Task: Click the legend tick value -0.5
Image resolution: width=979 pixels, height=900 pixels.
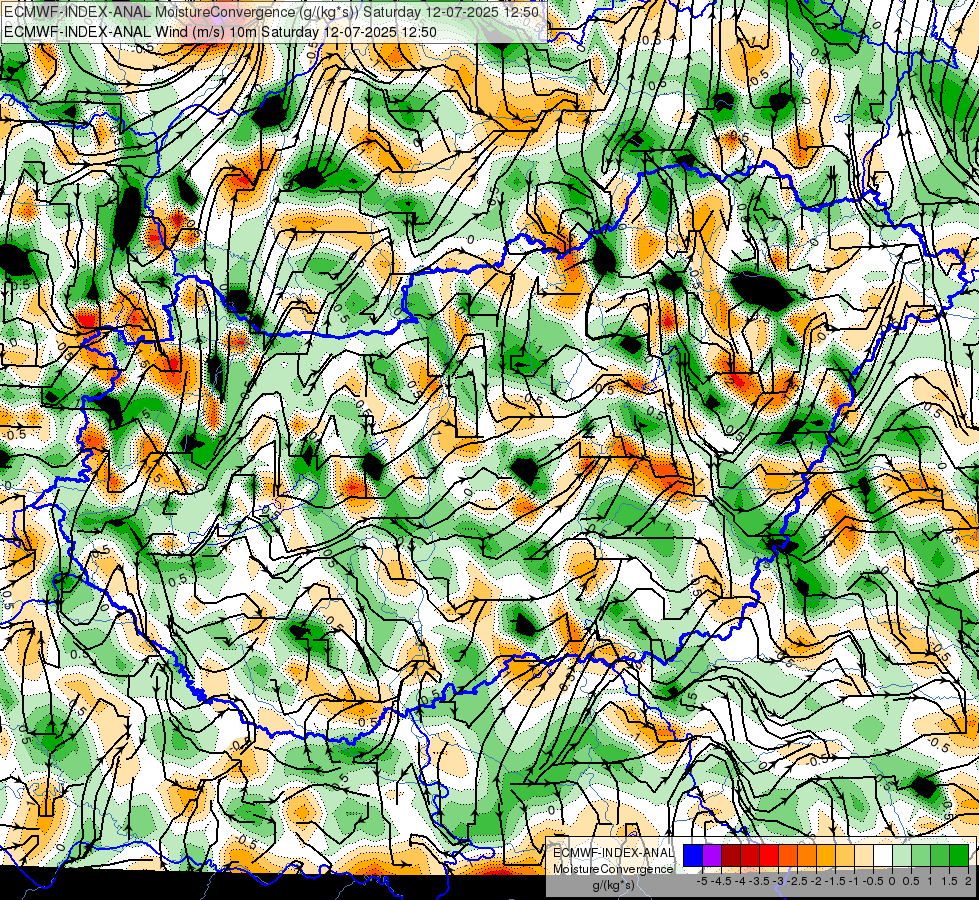Action: tap(873, 881)
